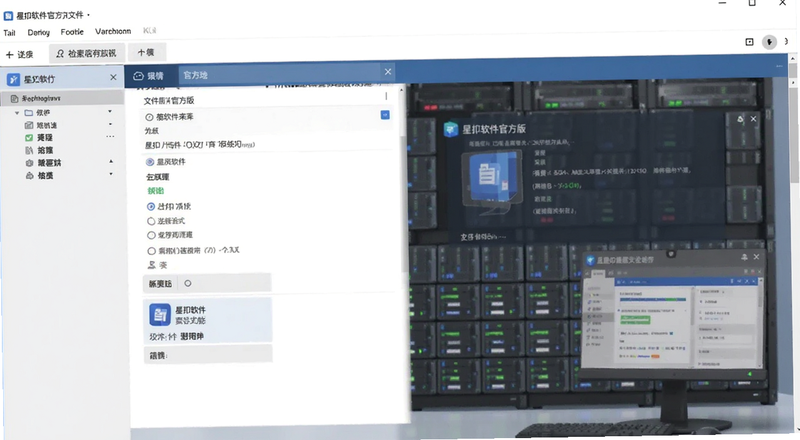The image size is (800, 440).
Task: Click the content panel scrollbar's up arrow
Action: [402, 90]
